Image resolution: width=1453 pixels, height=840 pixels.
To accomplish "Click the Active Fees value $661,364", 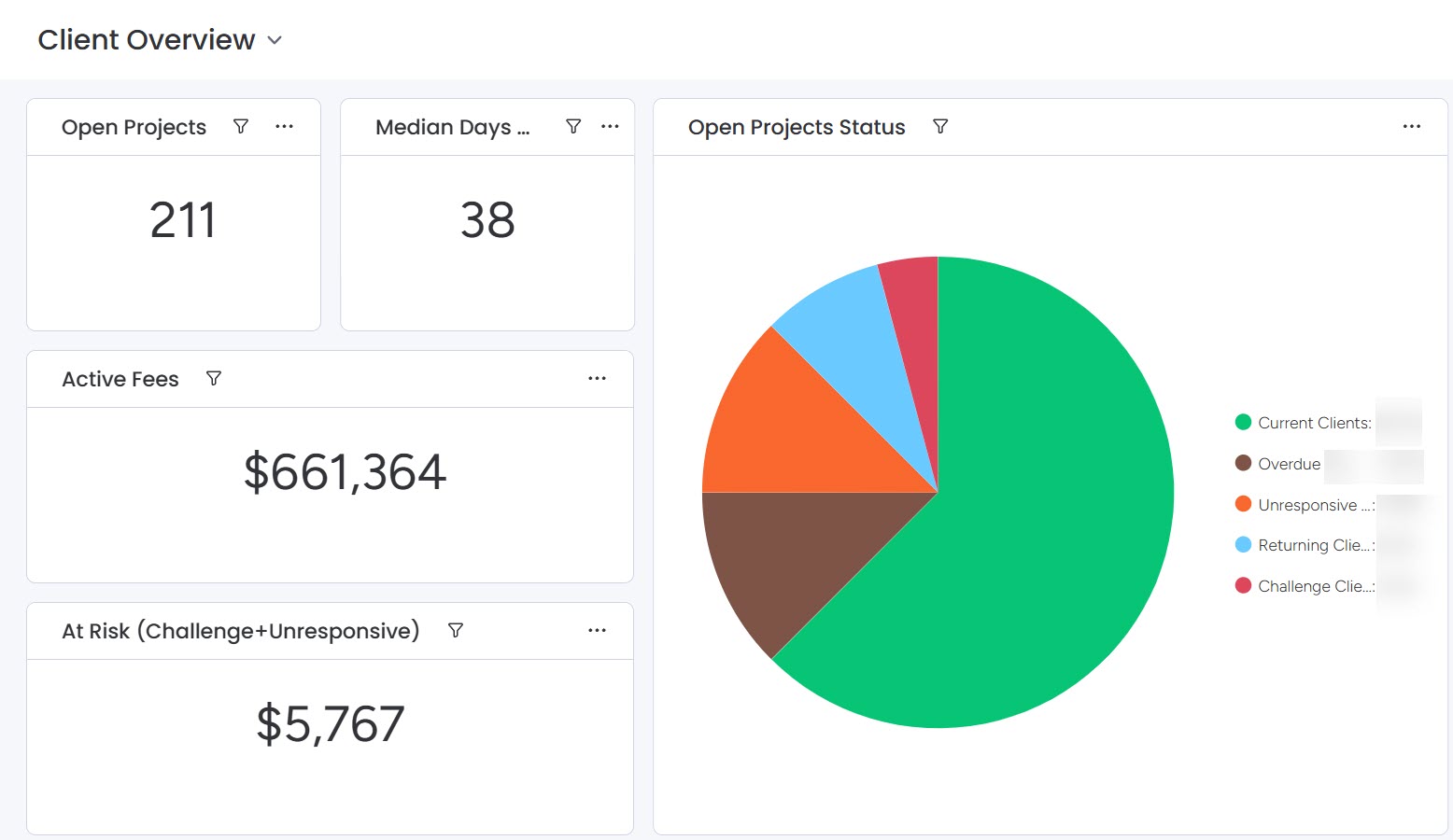I will 345,473.
